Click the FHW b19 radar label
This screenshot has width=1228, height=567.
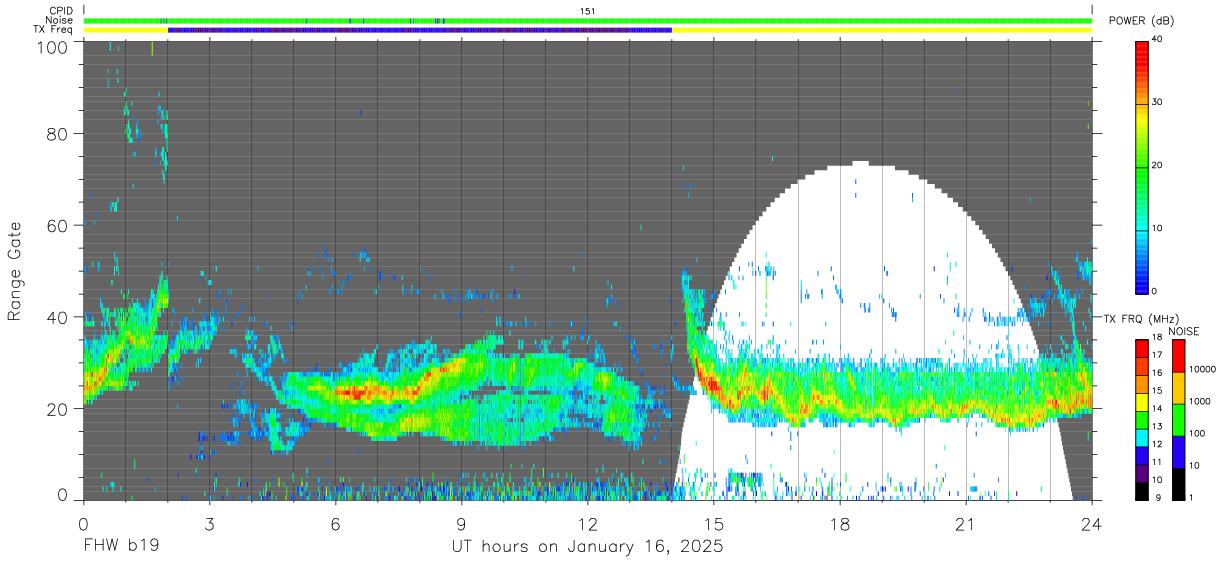[x=122, y=547]
